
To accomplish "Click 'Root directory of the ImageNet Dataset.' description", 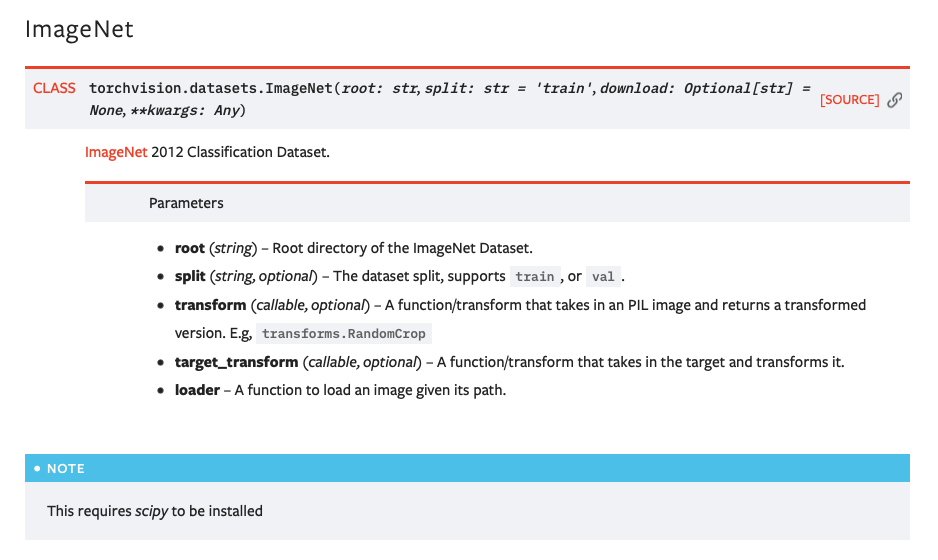I will pos(402,248).
